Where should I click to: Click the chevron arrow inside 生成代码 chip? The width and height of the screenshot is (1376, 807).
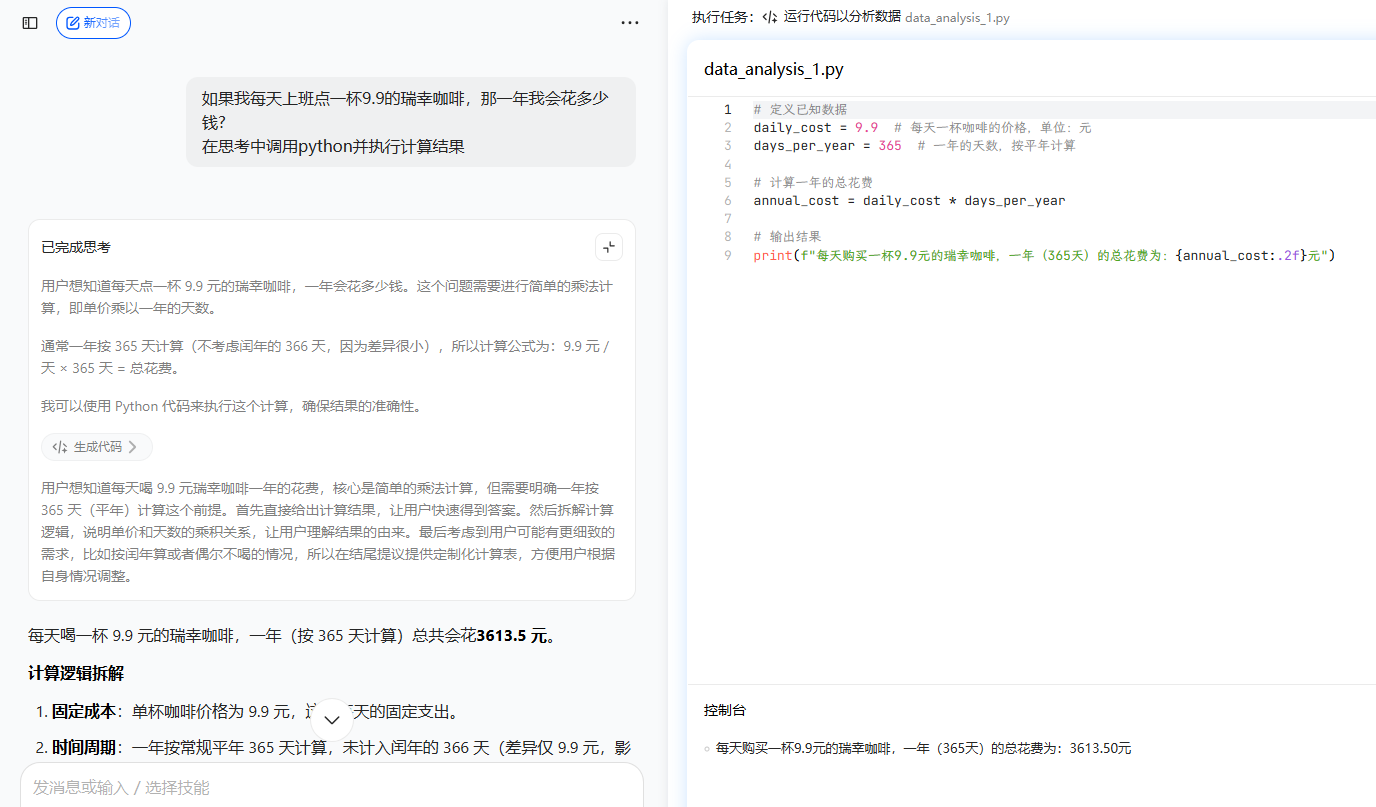[133, 447]
